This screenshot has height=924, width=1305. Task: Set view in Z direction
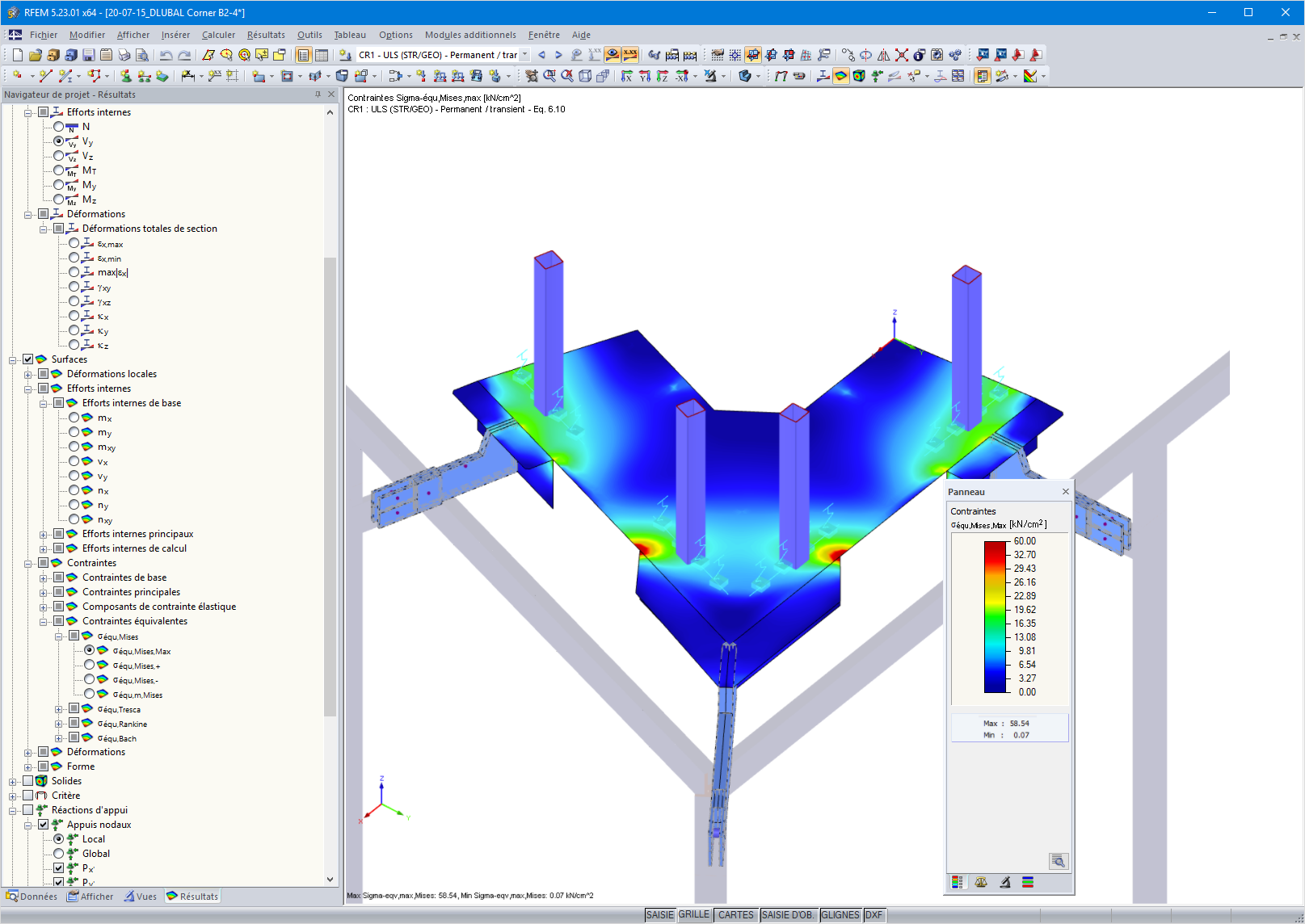(663, 76)
